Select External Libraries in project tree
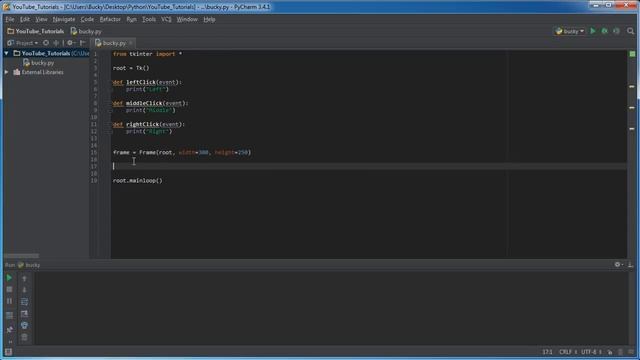This screenshot has height=360, width=640. pos(38,72)
